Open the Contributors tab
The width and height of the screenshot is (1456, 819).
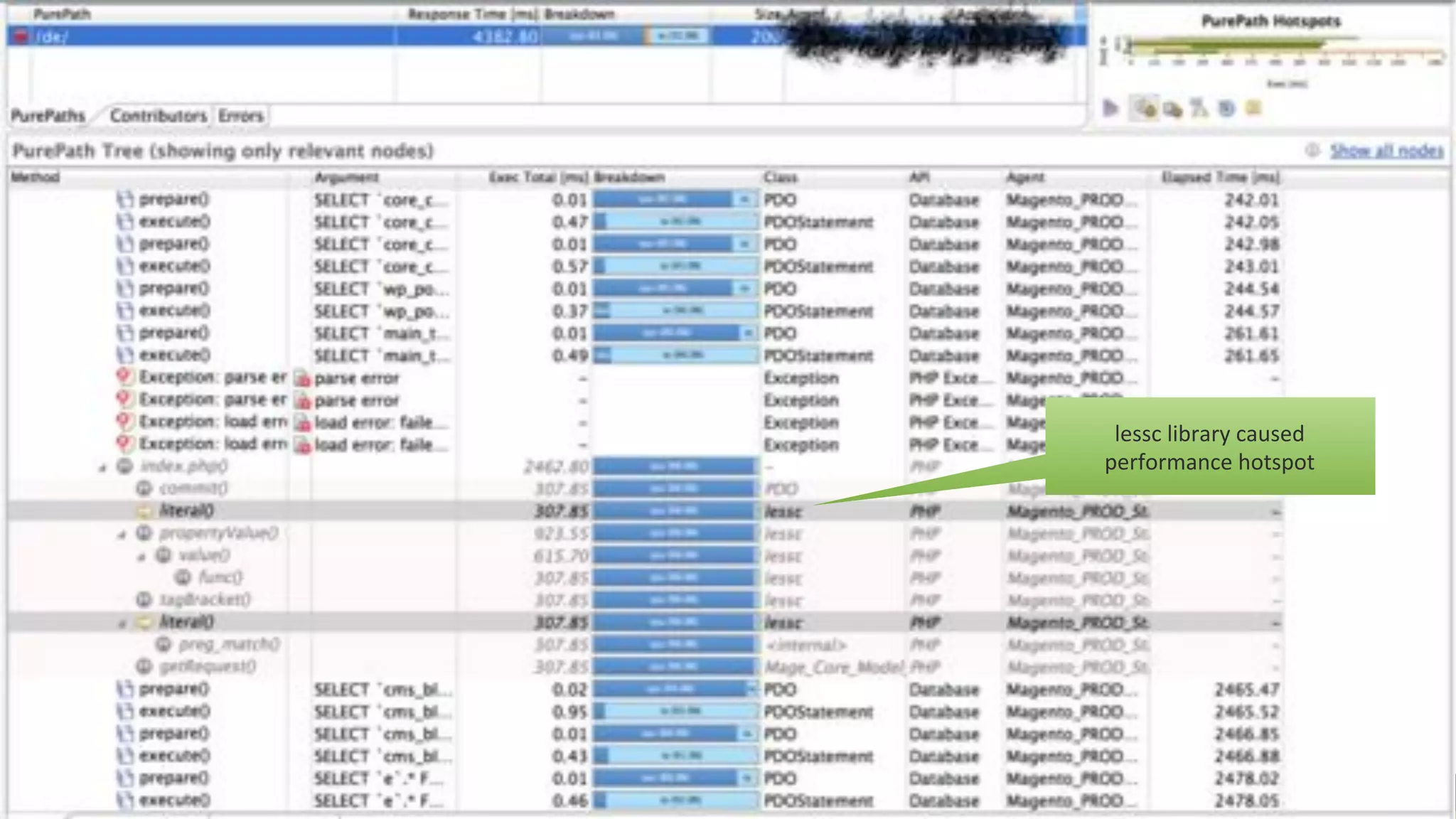158,116
